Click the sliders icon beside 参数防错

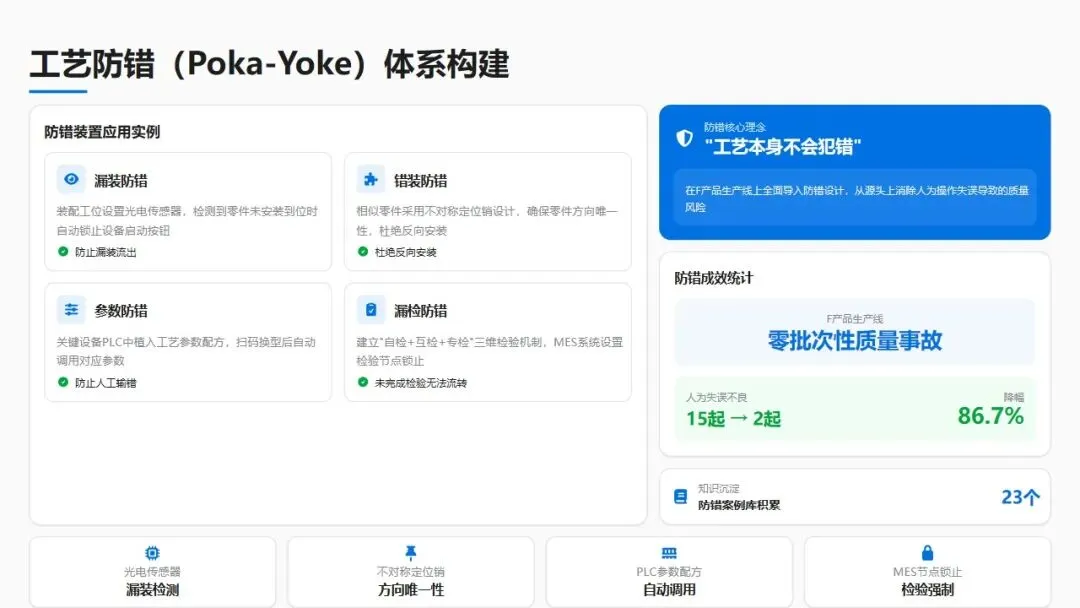pos(71,310)
